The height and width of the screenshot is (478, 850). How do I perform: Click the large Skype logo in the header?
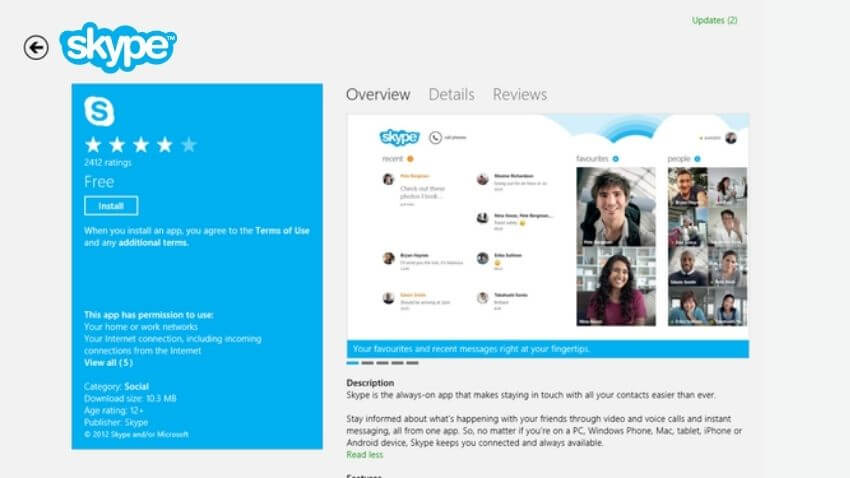pos(118,46)
